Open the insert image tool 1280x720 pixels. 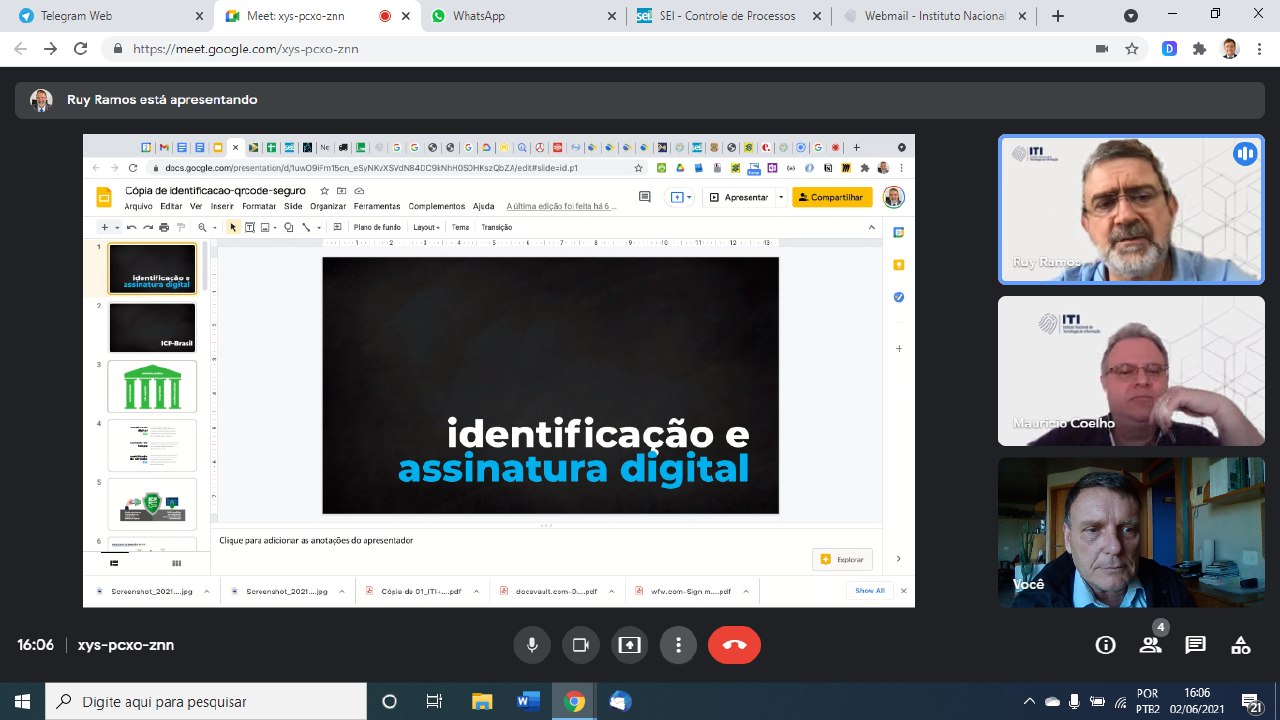tap(265, 227)
